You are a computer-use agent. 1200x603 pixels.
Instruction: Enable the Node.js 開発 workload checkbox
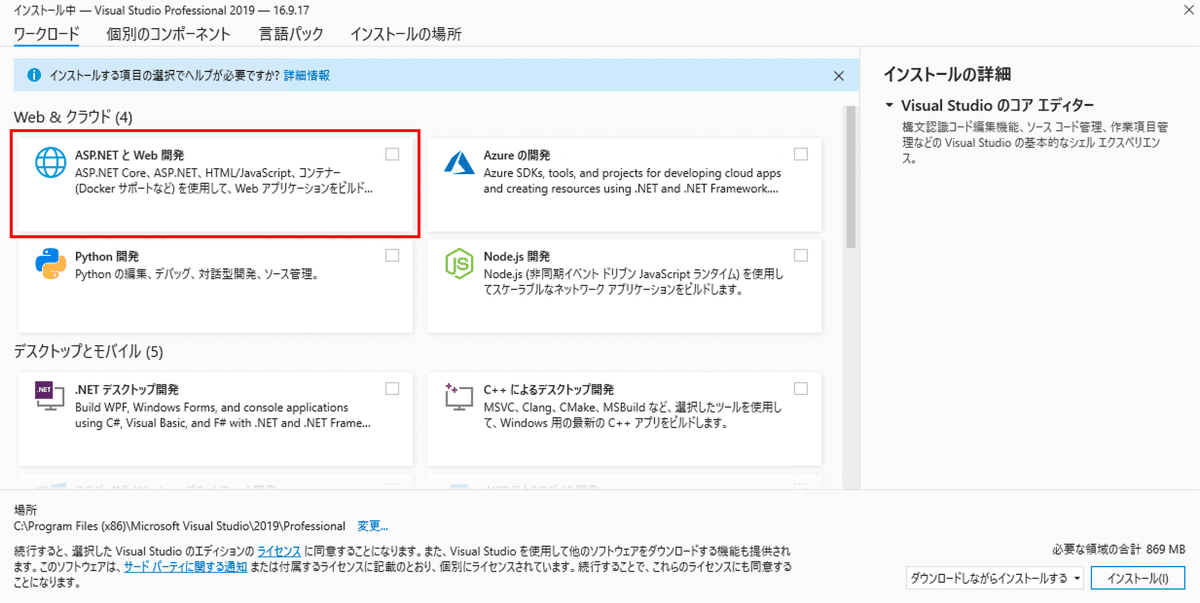(801, 255)
